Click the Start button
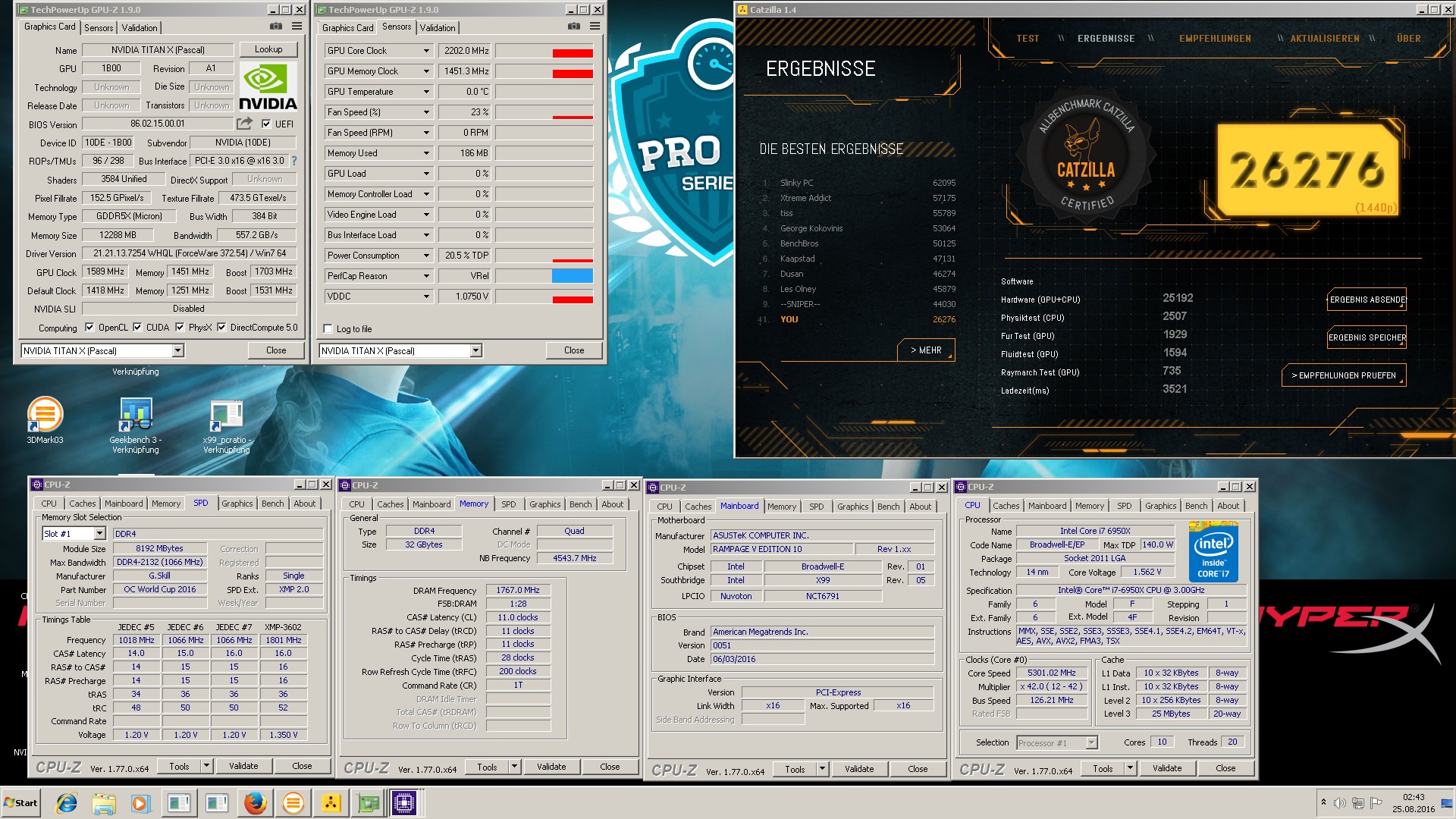 (20, 803)
